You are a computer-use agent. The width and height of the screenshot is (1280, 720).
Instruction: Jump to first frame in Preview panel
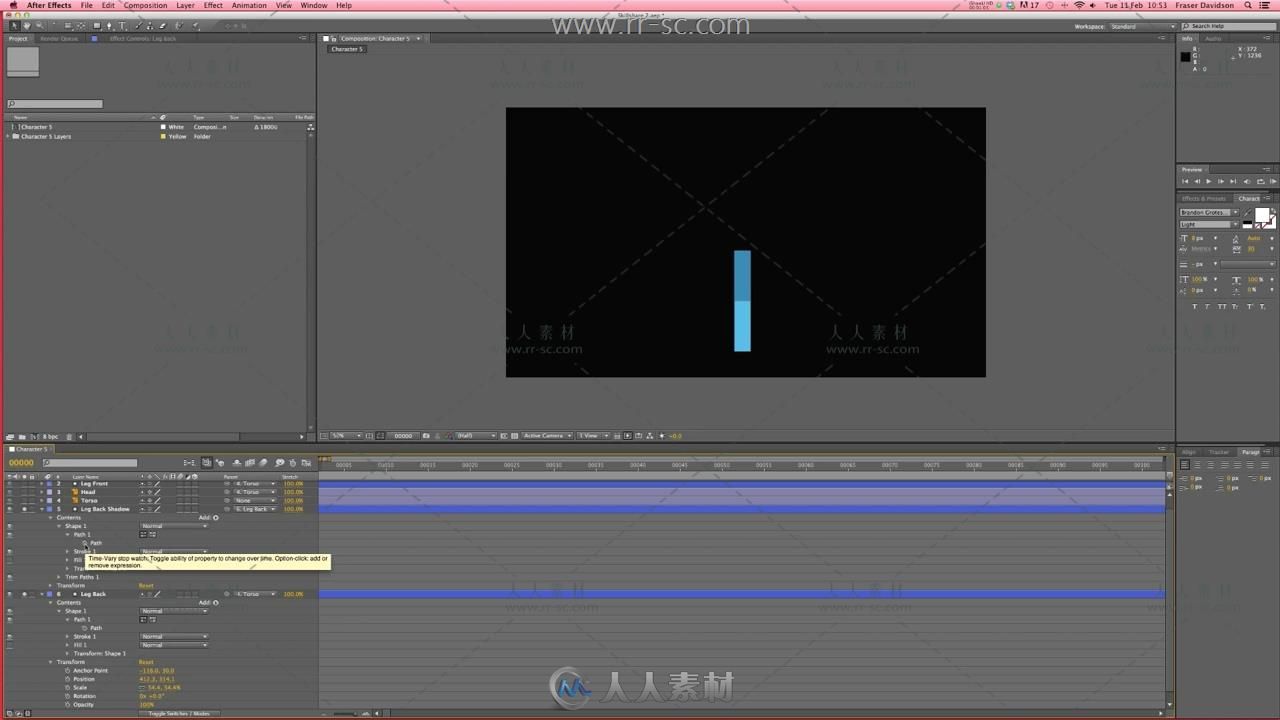[1186, 181]
